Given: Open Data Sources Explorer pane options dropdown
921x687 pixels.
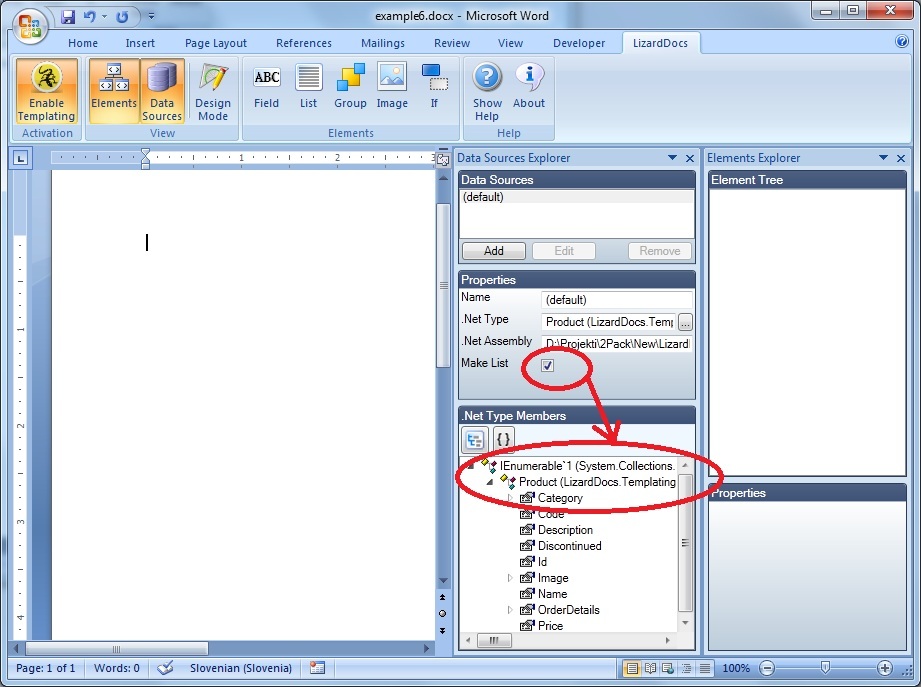Looking at the screenshot, I should (x=673, y=157).
